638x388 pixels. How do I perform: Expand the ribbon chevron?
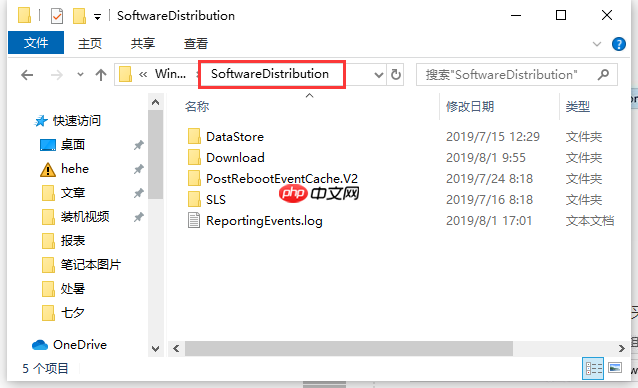tap(596, 44)
